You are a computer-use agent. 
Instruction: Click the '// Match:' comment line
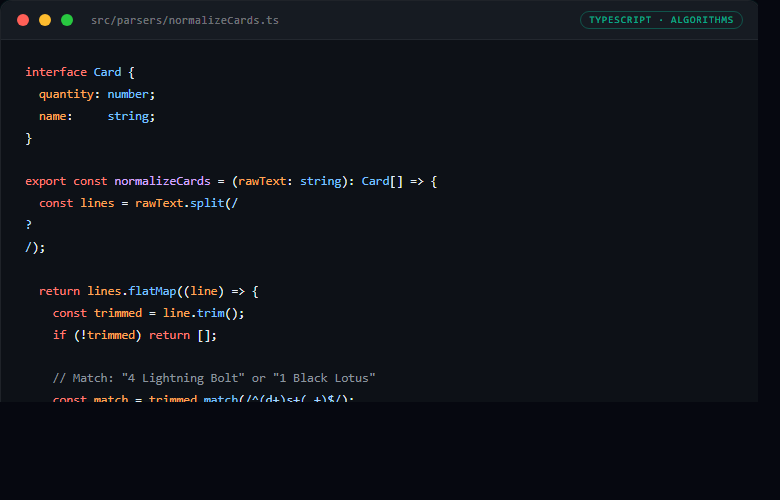click(214, 378)
